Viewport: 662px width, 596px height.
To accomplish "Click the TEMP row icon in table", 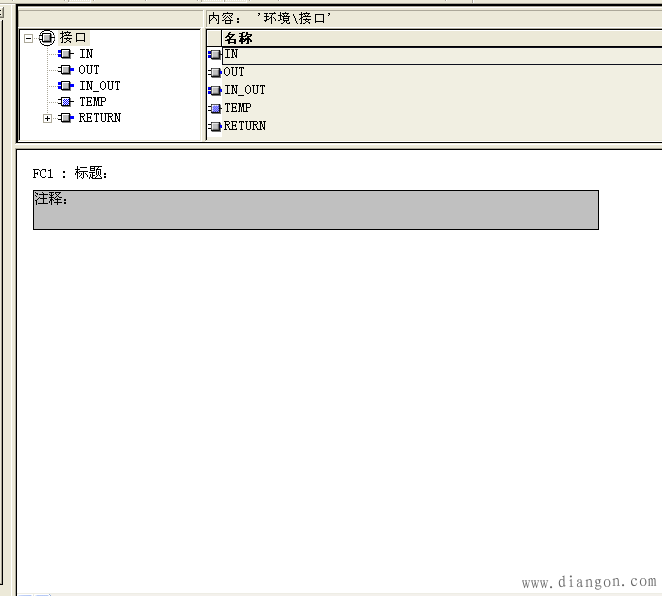I will (x=214, y=108).
